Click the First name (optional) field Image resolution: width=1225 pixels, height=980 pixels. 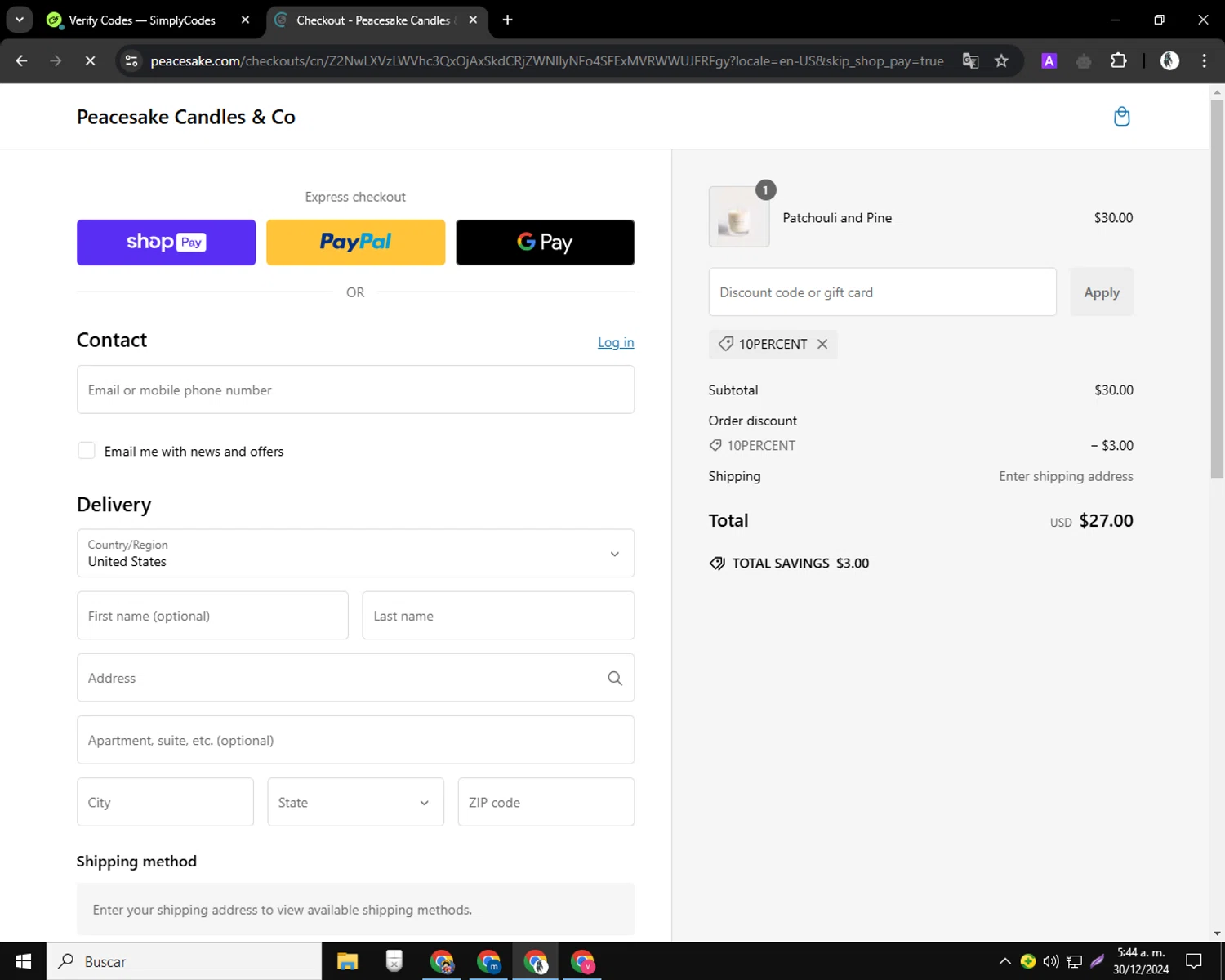(x=212, y=616)
